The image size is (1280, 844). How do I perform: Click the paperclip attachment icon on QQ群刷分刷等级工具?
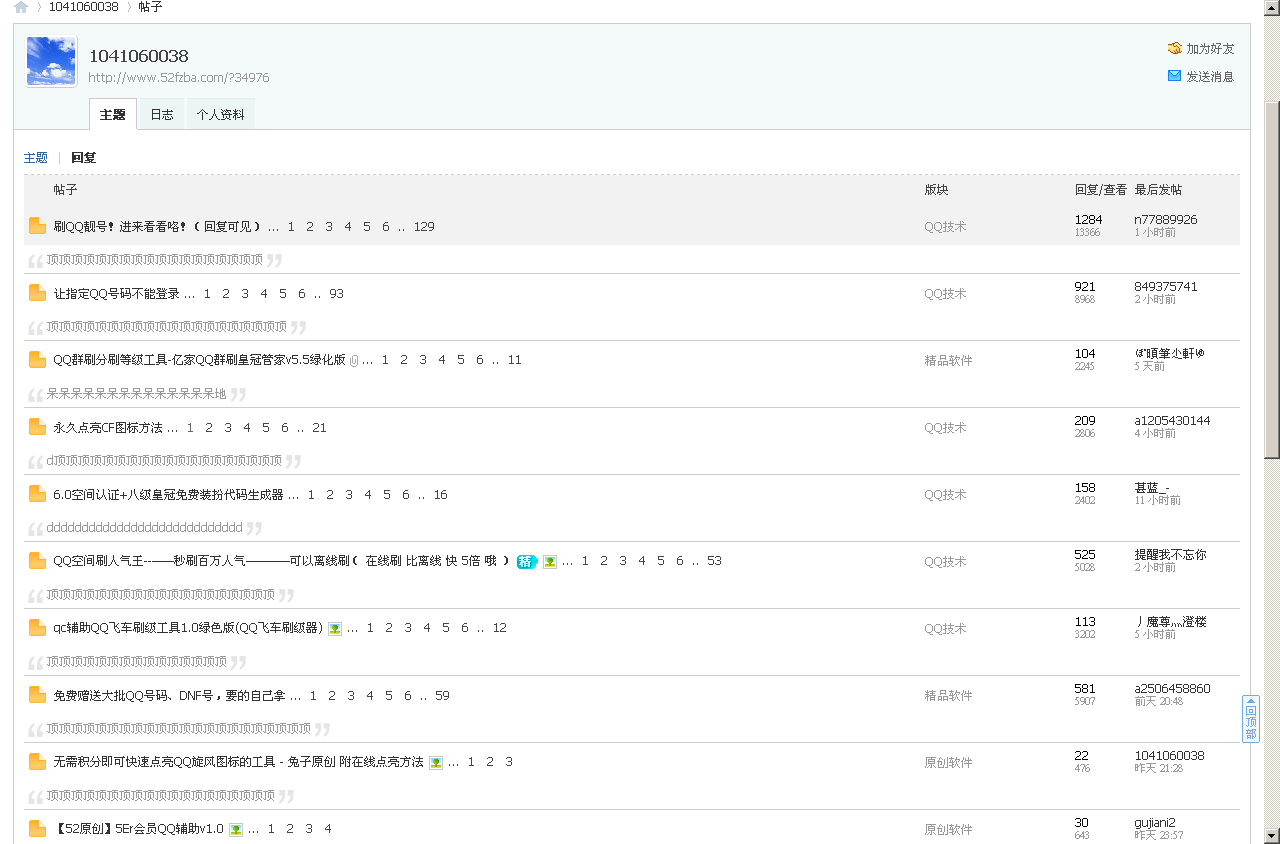[x=354, y=361]
